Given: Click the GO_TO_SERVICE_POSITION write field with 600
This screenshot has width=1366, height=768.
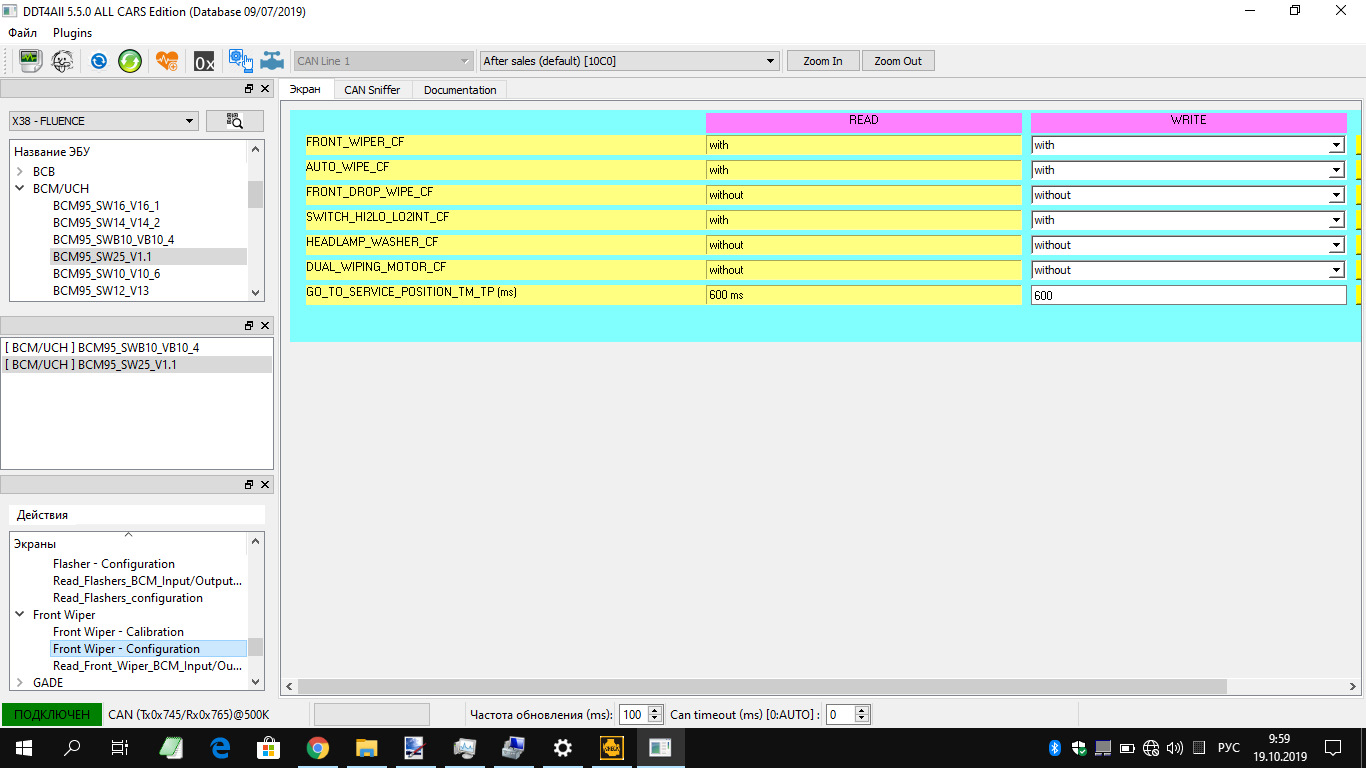Looking at the screenshot, I should (1188, 295).
